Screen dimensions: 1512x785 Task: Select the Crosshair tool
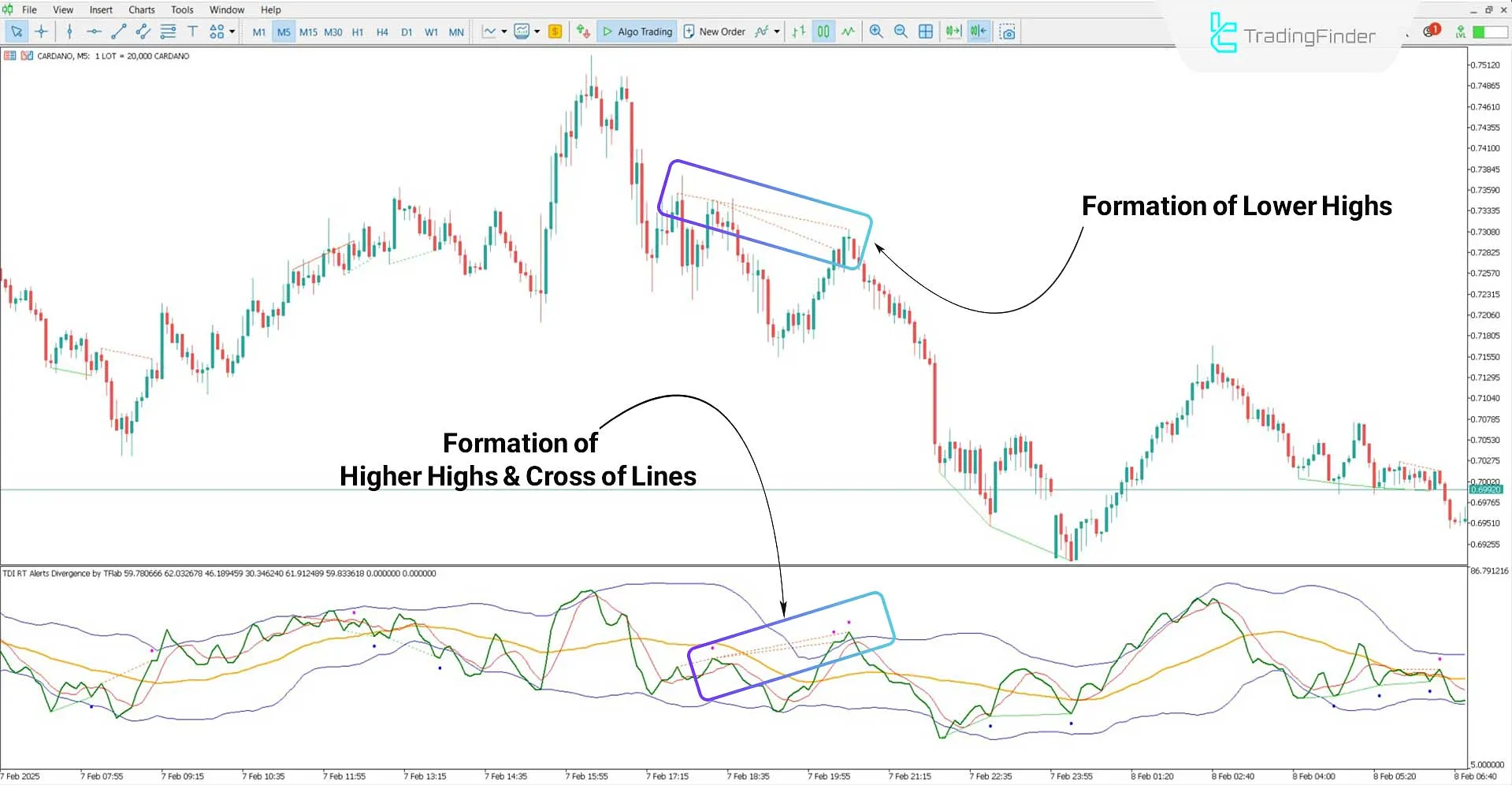click(x=42, y=32)
